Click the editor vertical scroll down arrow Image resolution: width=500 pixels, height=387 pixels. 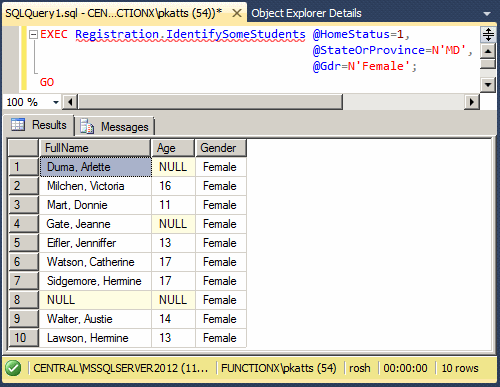point(488,85)
